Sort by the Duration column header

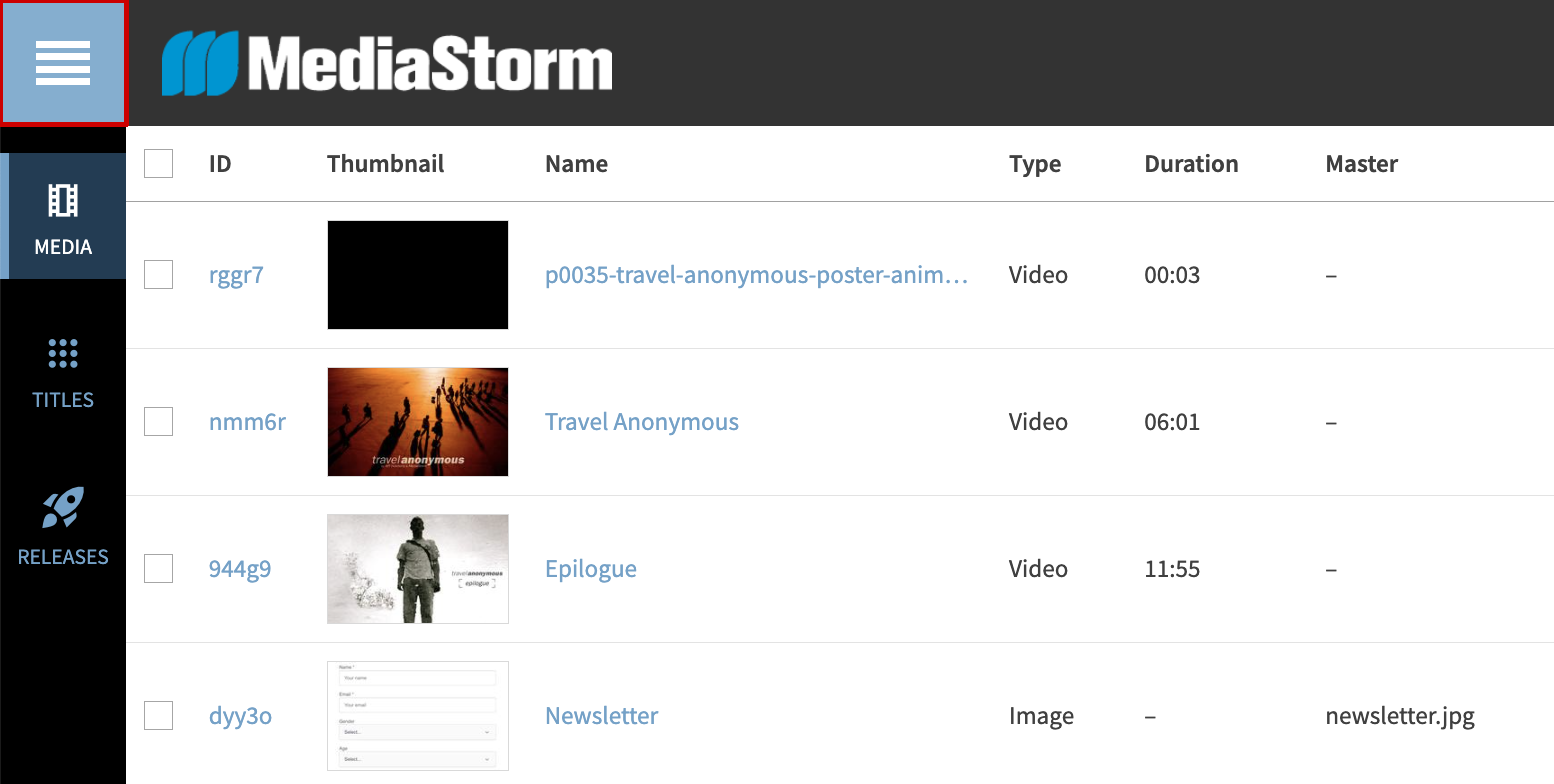[1191, 164]
